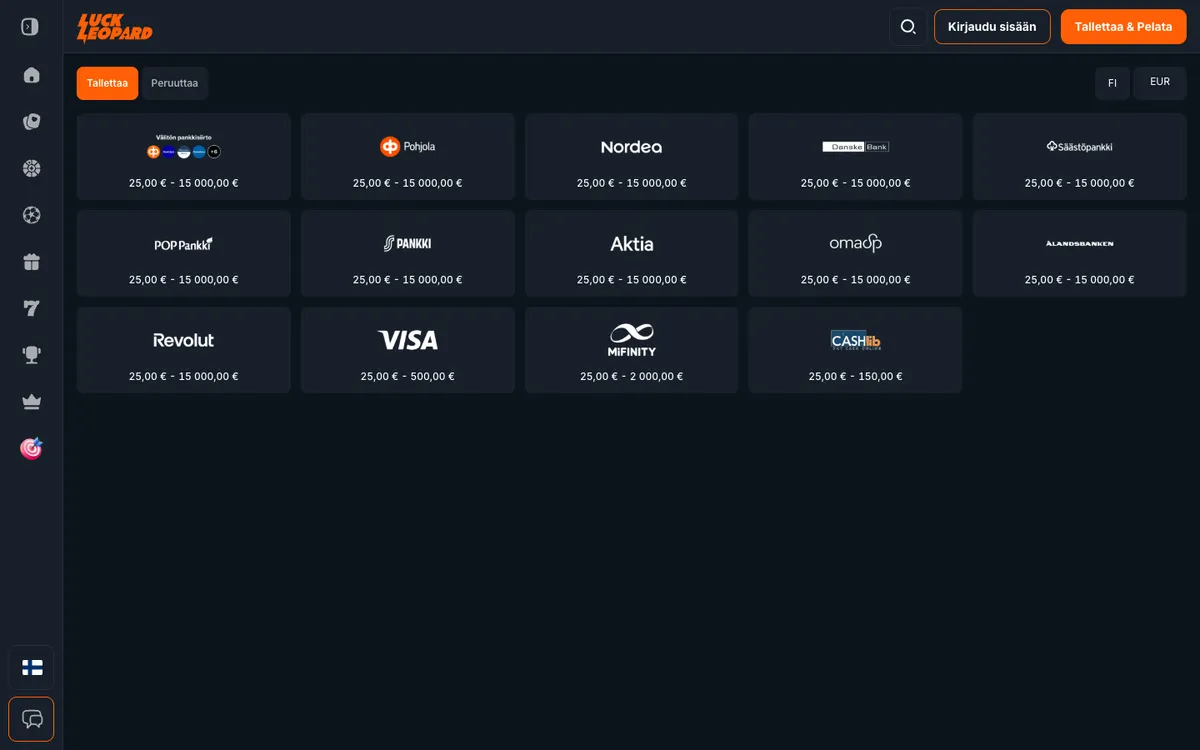Open the home icon in the sidebar

pos(31,75)
